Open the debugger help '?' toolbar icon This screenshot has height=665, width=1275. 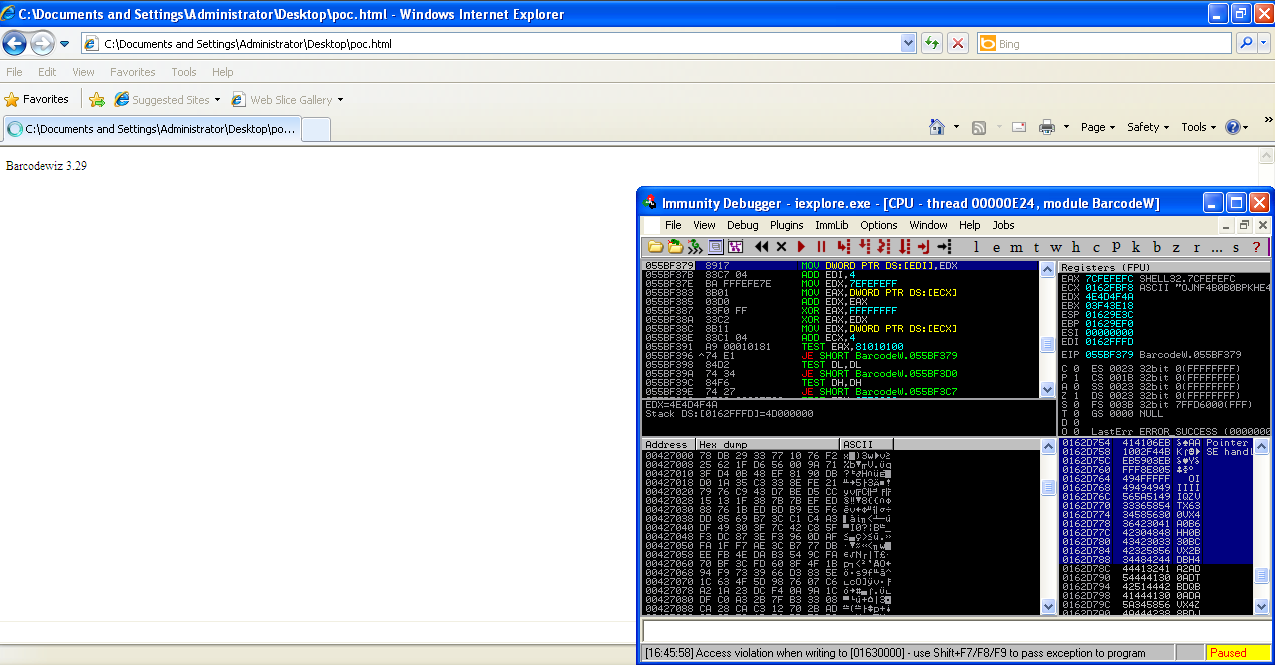1257,247
